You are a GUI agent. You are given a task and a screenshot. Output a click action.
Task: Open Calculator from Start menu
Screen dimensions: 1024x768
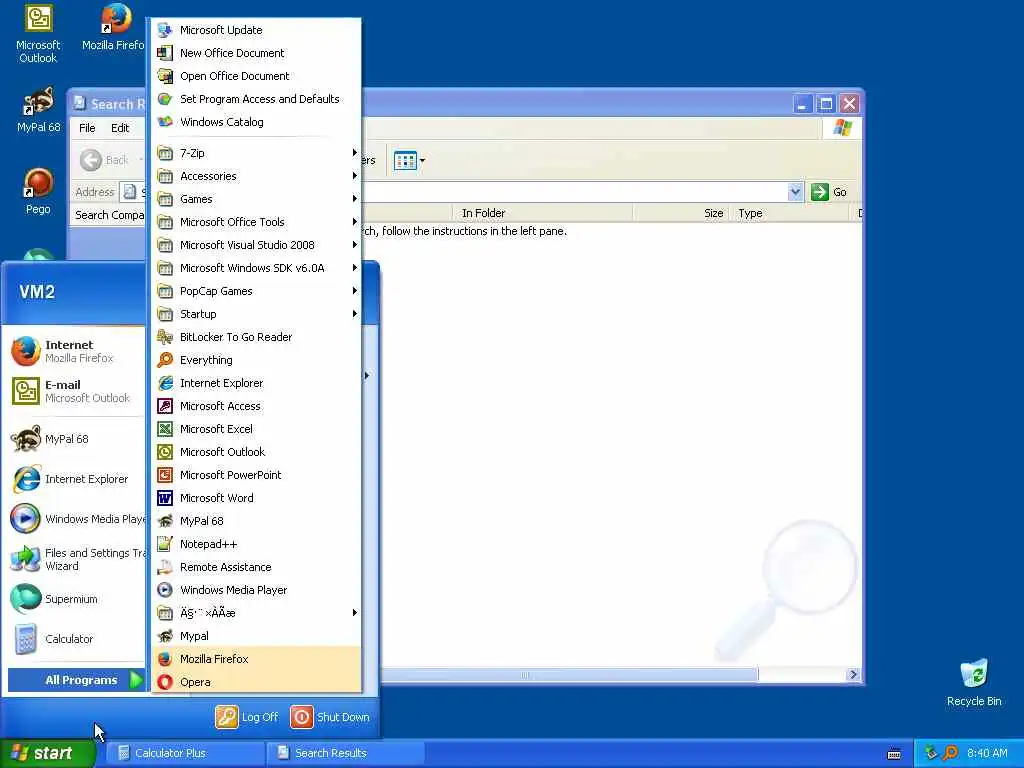coord(75,639)
